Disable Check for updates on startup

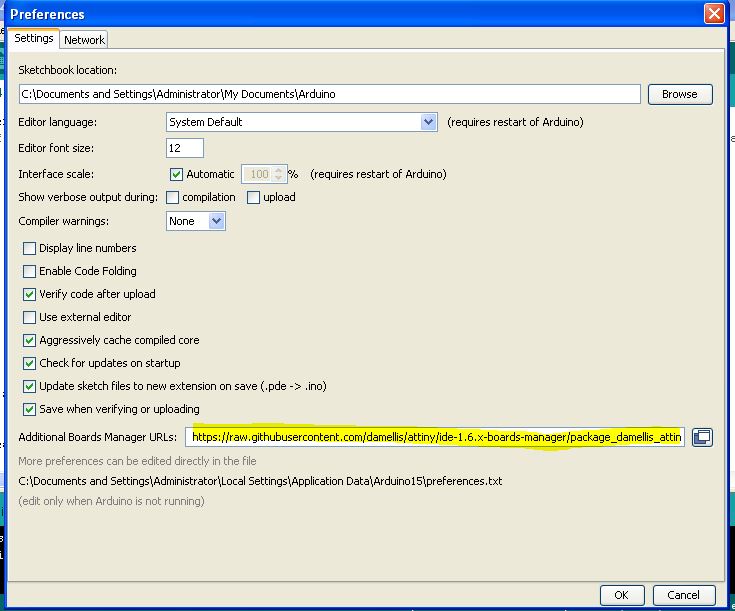pos(29,363)
